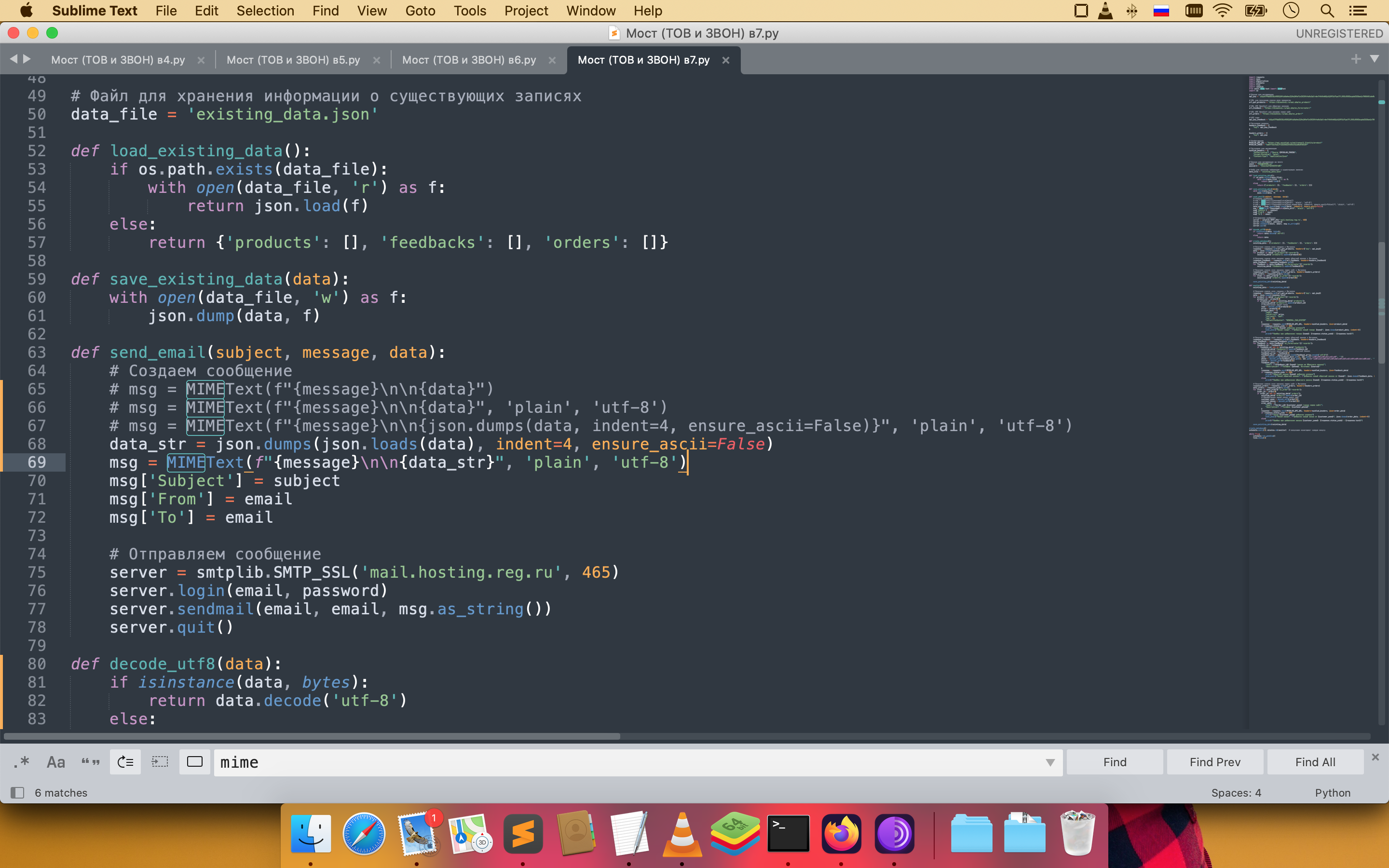The height and width of the screenshot is (868, 1389).
Task: Open the Goto menu
Action: coord(420,11)
